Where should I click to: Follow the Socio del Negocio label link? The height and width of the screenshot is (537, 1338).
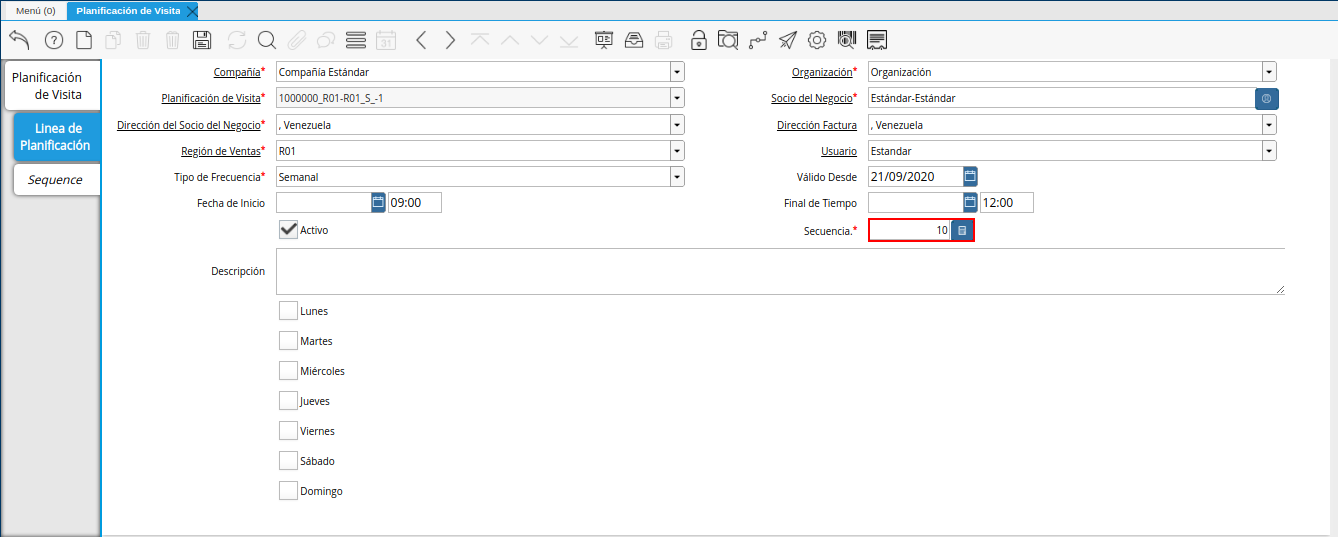pyautogui.click(x=811, y=98)
